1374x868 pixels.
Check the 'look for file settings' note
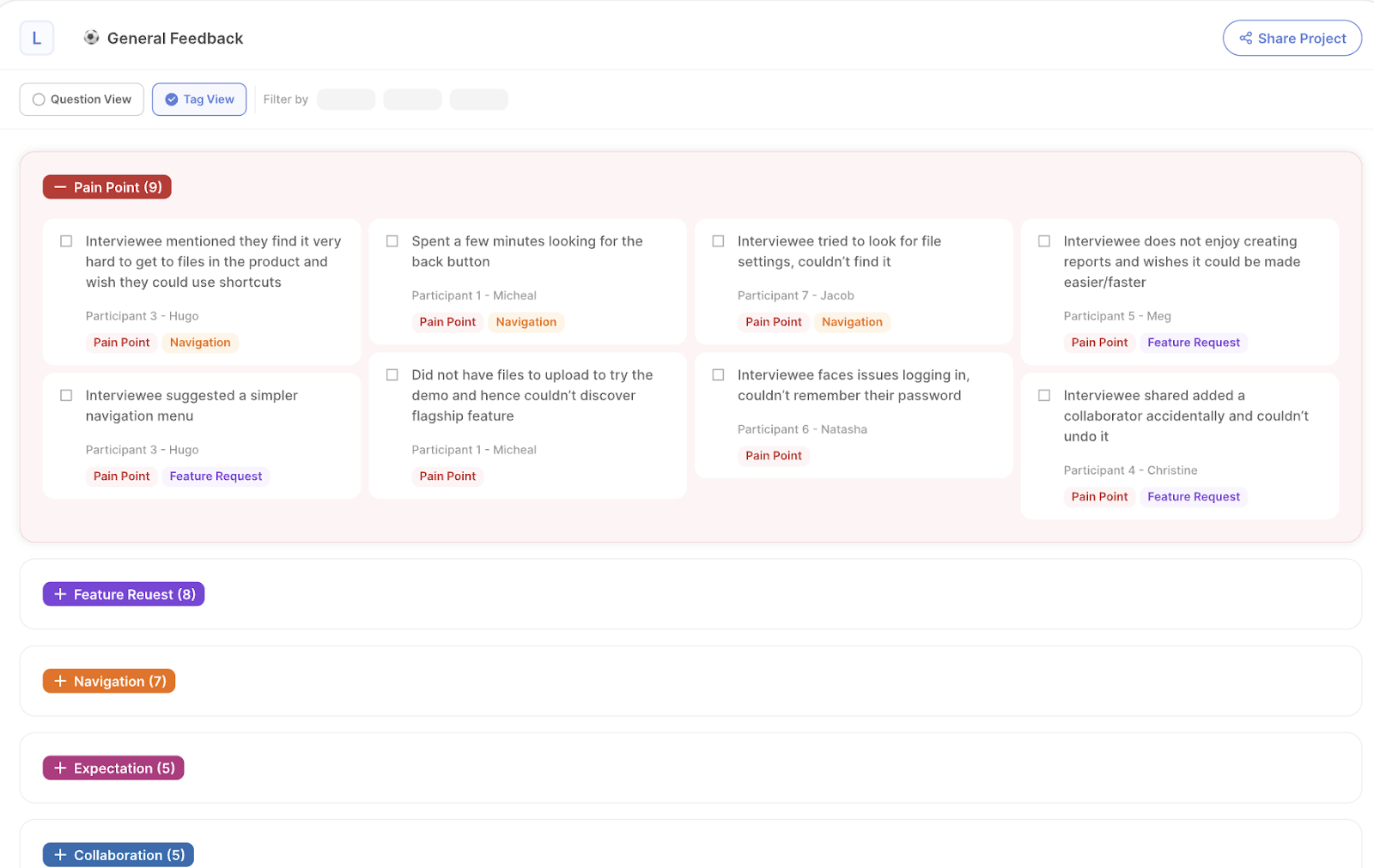[x=718, y=241]
